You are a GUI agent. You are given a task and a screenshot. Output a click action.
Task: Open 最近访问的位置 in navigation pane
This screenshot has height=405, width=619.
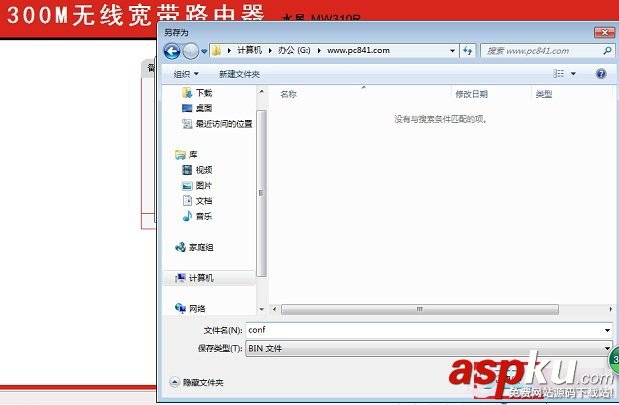224,124
